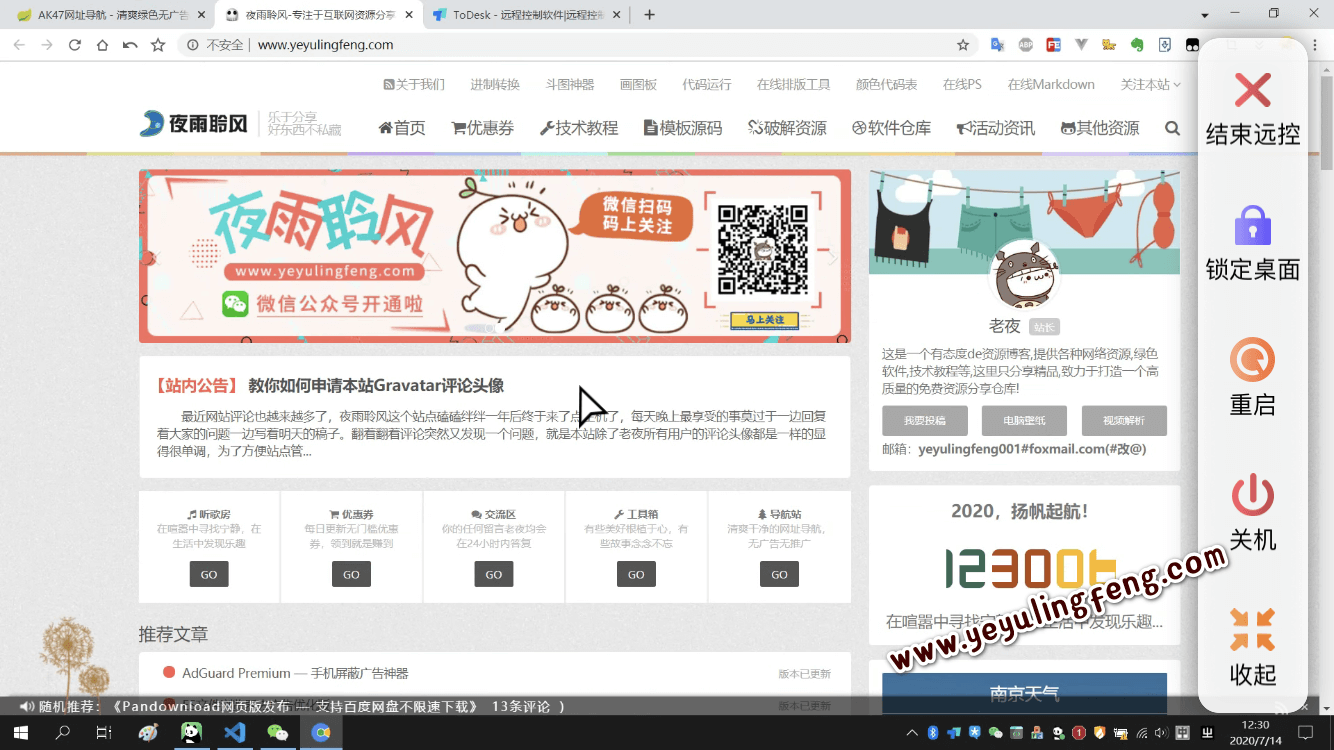Open the Windows Start menu
This screenshot has height=750, width=1334.
(20, 732)
